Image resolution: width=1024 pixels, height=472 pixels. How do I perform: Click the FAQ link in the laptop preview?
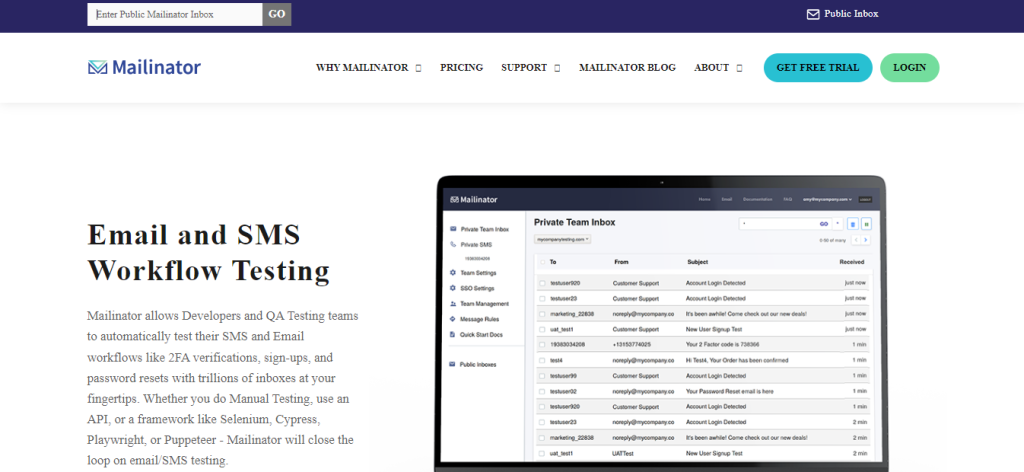coord(788,199)
